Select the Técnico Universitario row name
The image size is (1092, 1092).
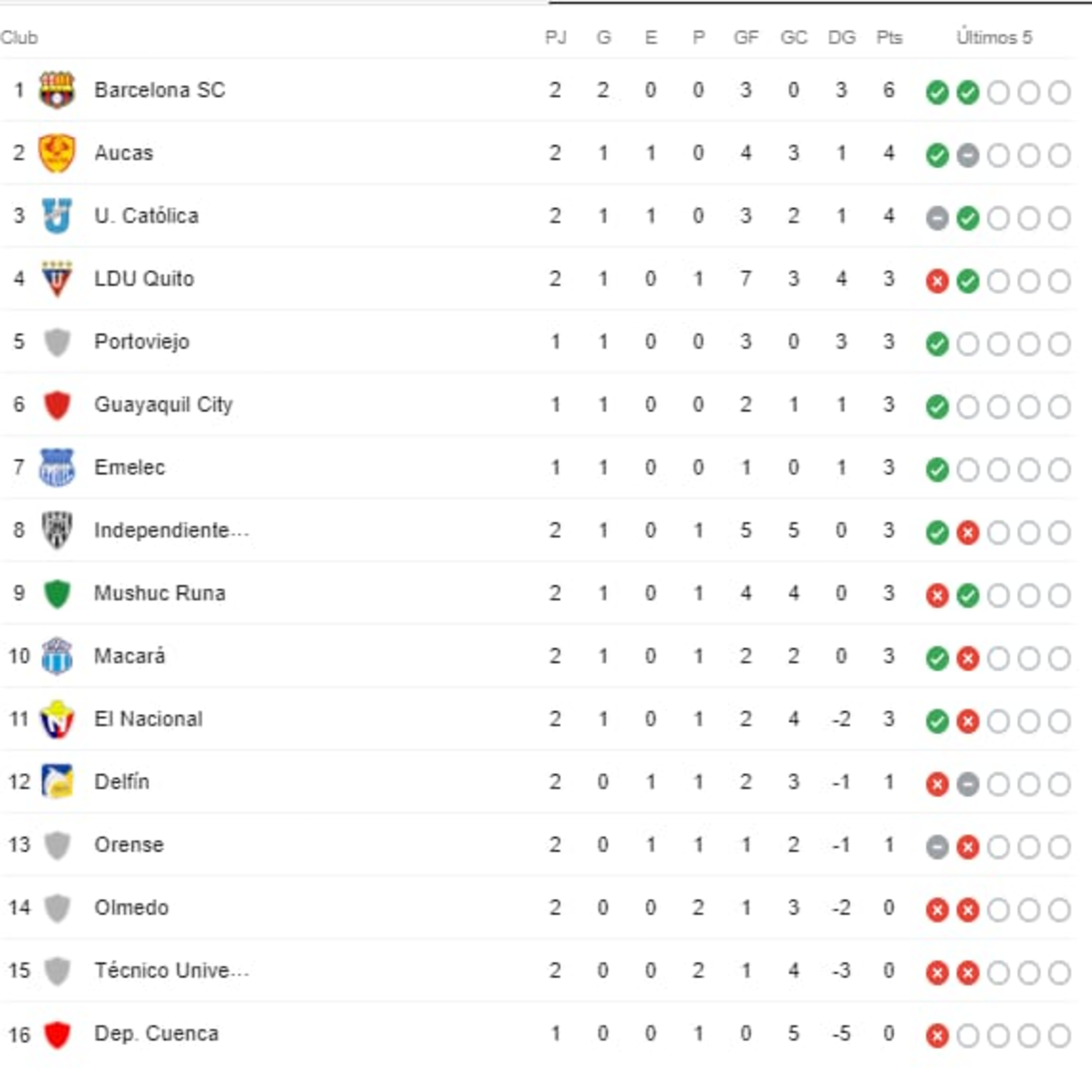[x=171, y=970]
